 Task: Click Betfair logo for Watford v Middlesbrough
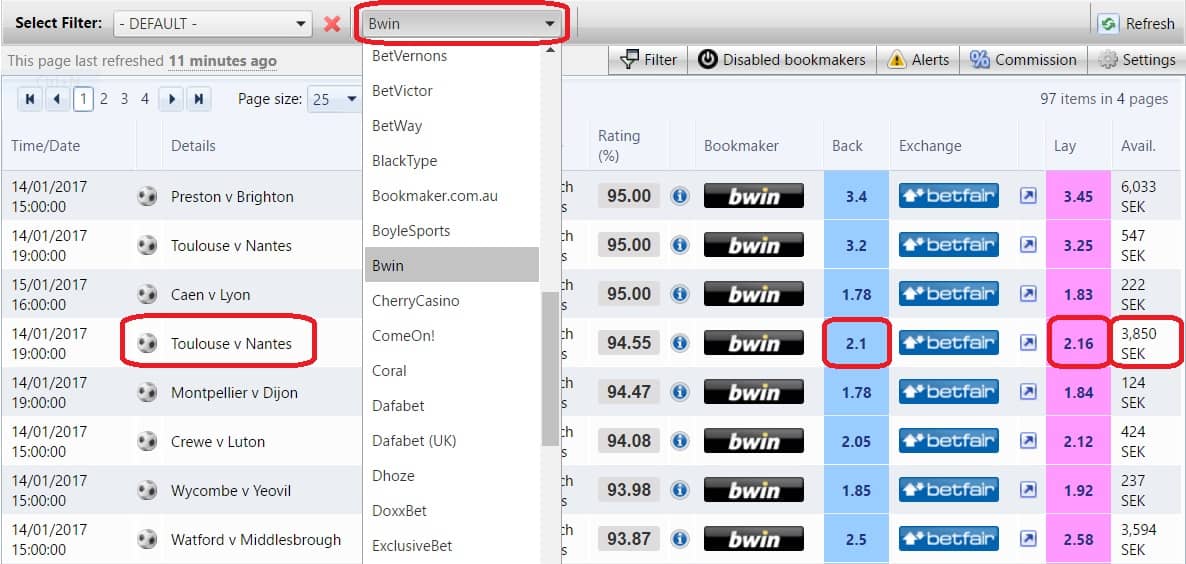pyautogui.click(x=948, y=539)
